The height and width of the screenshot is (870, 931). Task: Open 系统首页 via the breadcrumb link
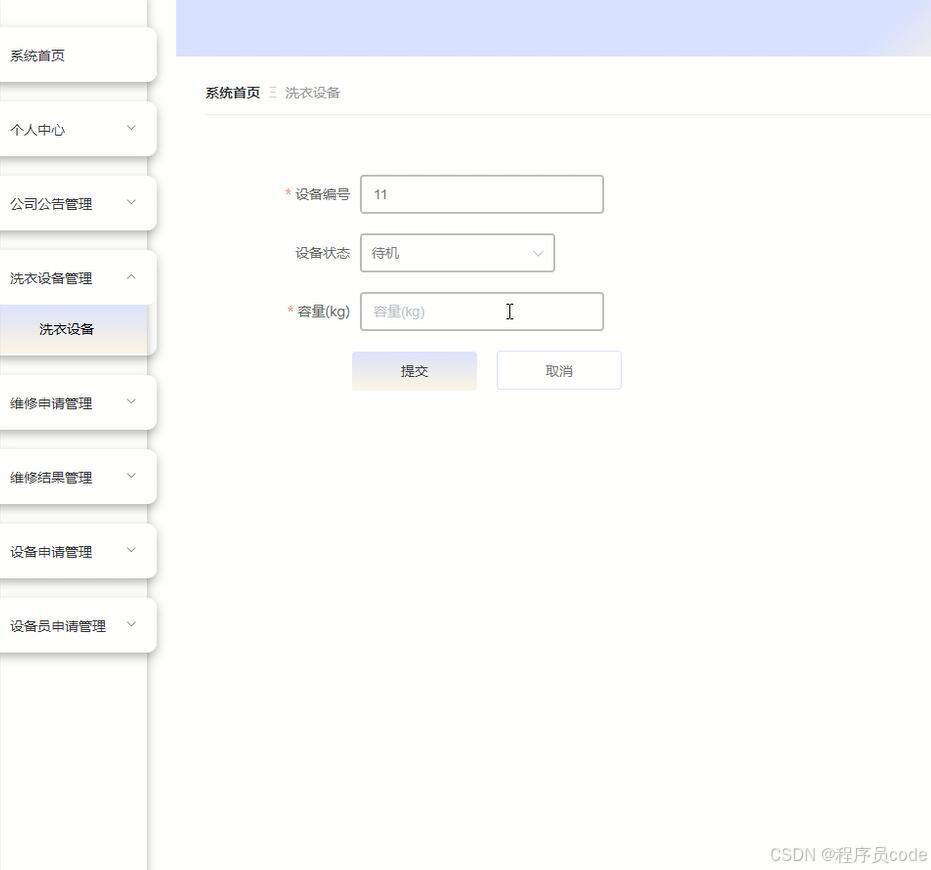click(232, 92)
